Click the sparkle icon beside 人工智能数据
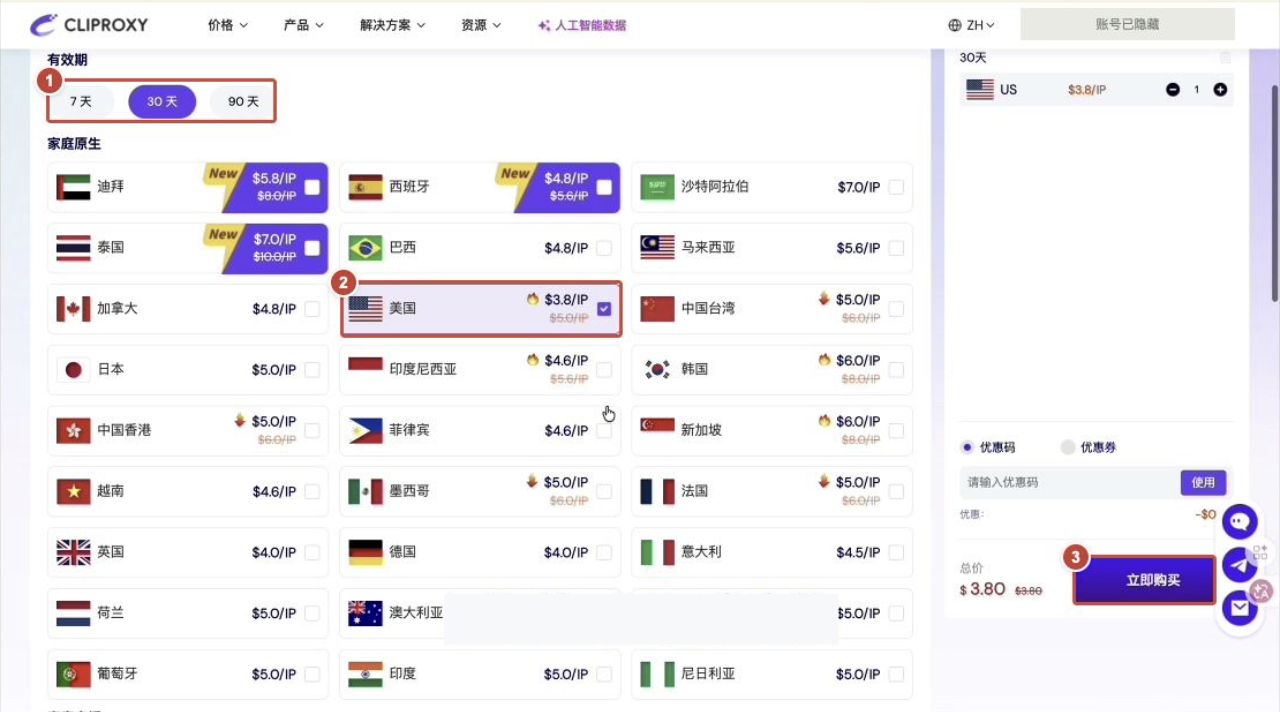The height and width of the screenshot is (712, 1280). click(544, 26)
